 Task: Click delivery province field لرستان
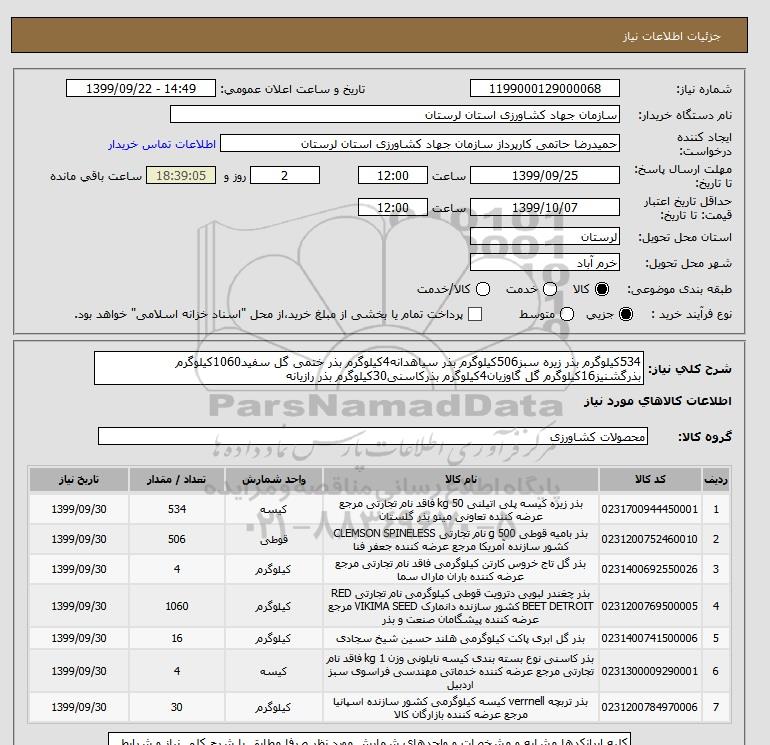[545, 237]
